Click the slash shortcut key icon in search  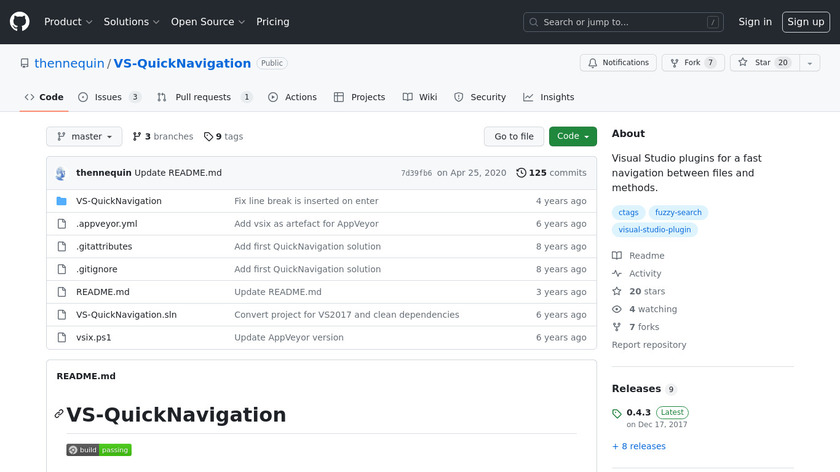712,22
